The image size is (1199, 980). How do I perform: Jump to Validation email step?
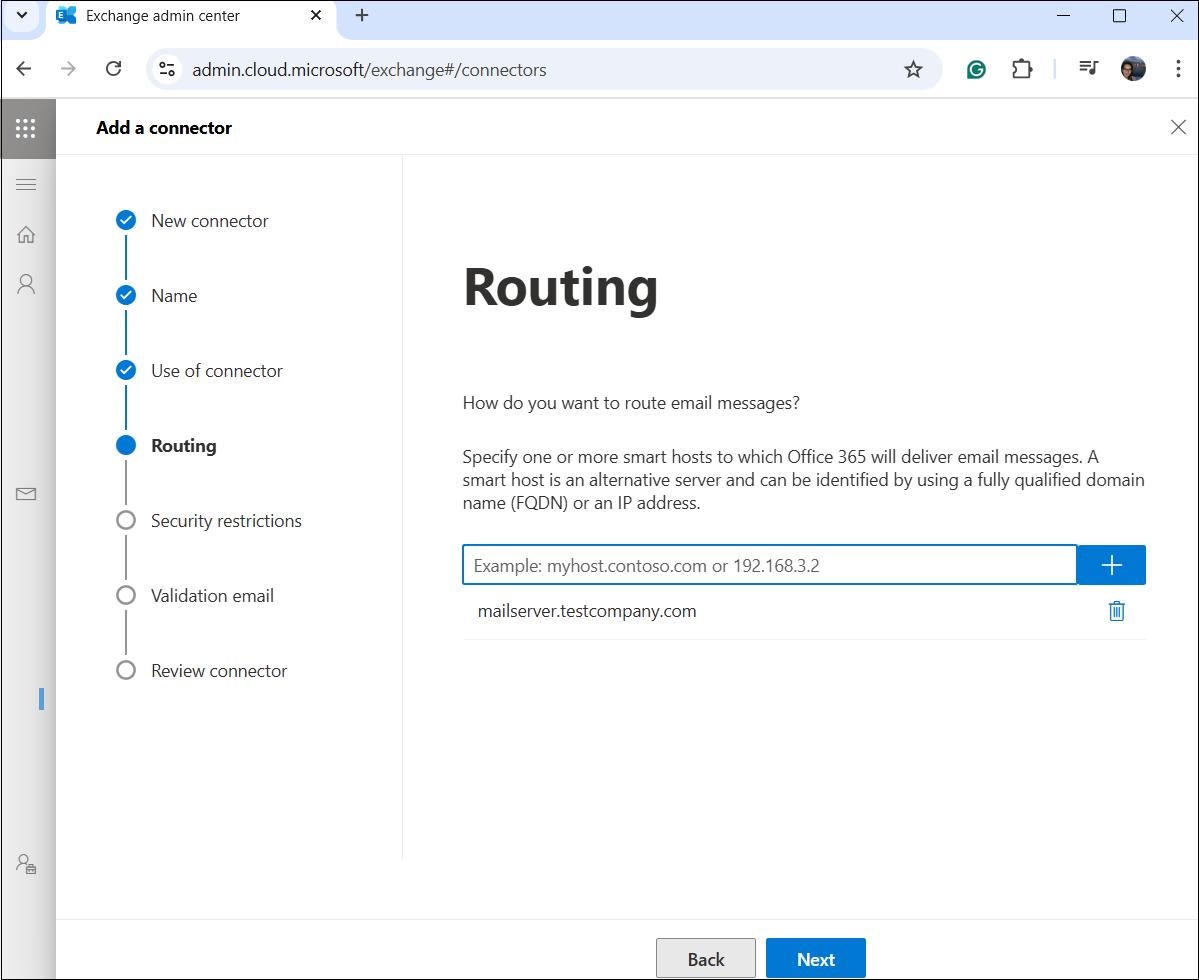pos(212,596)
